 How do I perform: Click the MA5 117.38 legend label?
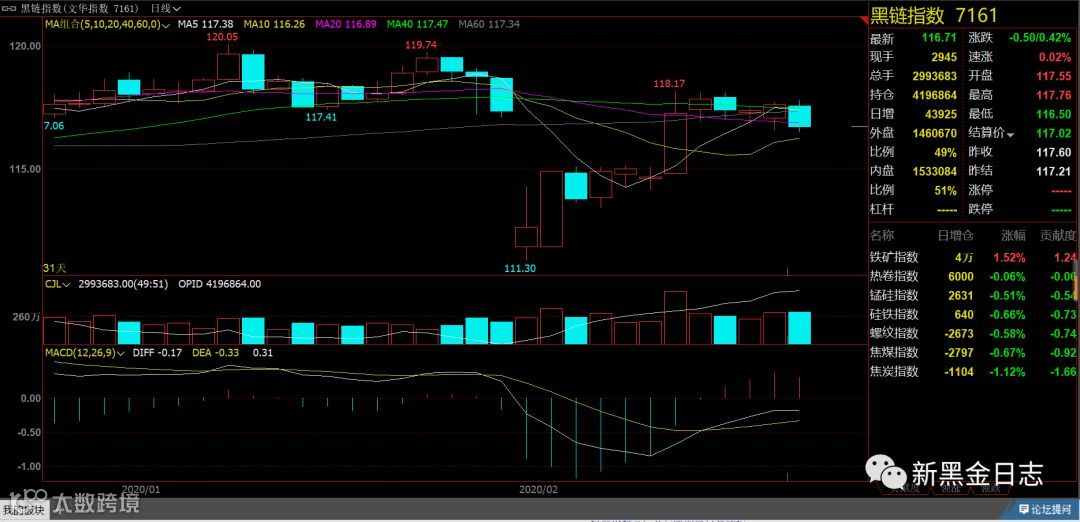click(206, 24)
